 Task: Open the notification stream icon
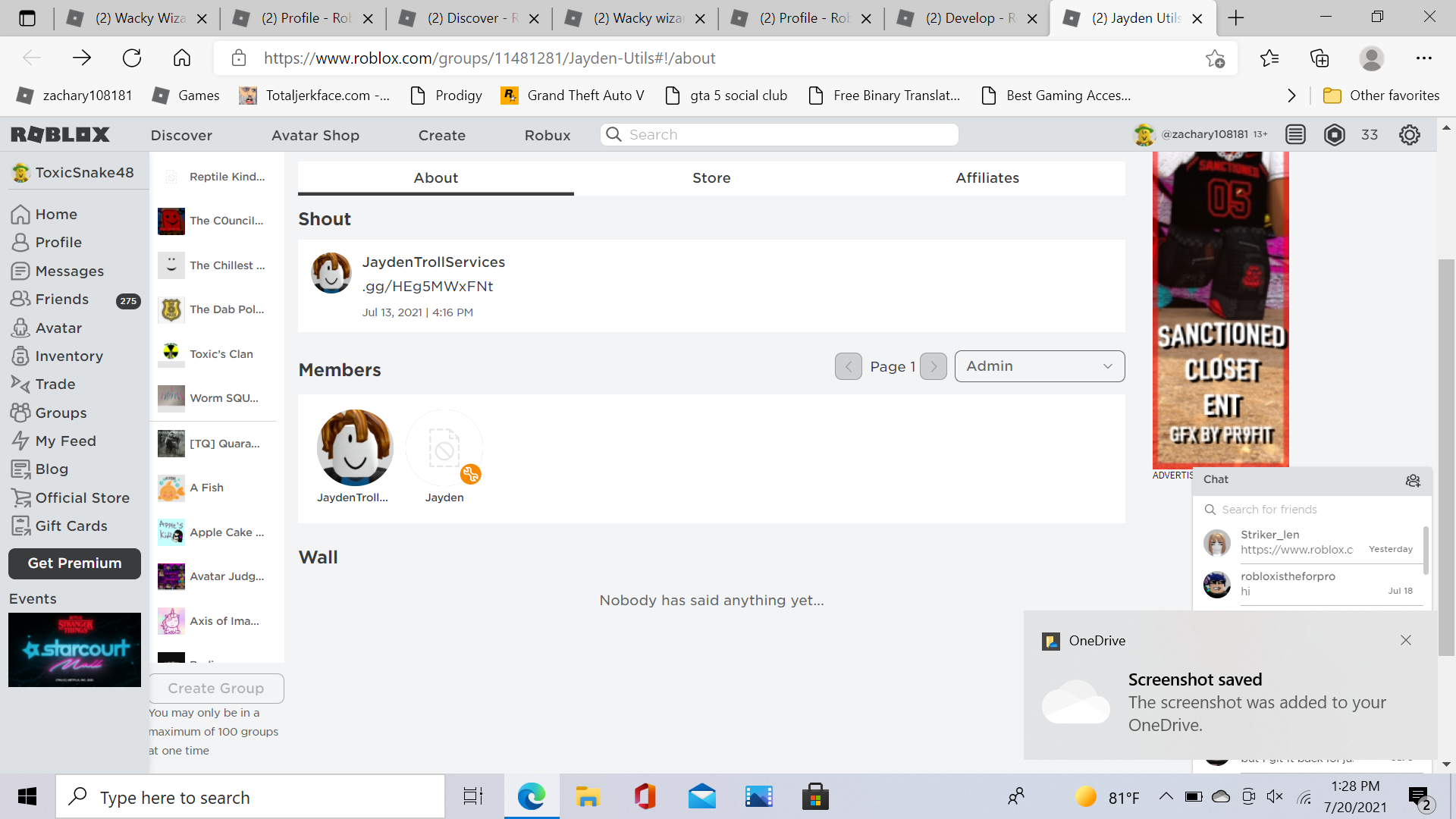[x=1295, y=134]
